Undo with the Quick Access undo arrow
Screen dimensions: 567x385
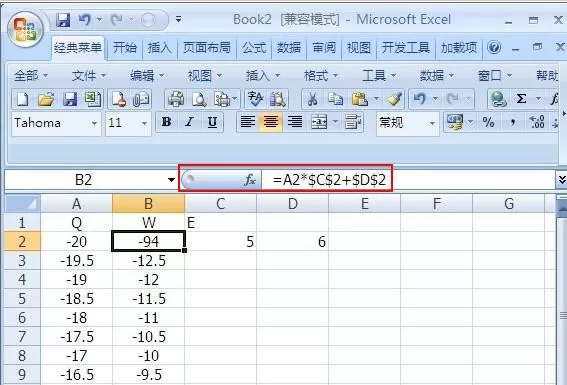click(84, 20)
